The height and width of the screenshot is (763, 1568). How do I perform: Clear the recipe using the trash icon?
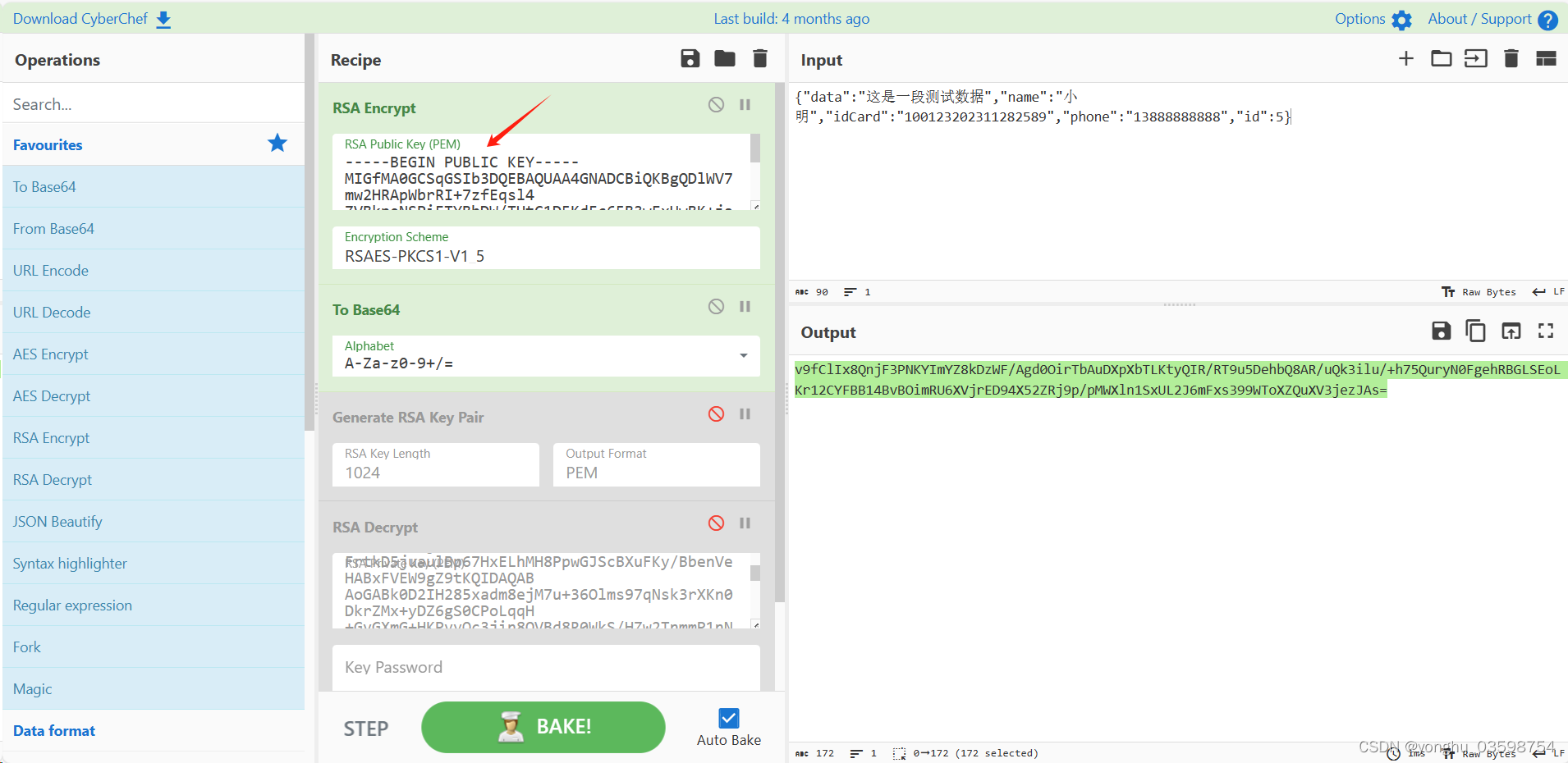click(759, 58)
